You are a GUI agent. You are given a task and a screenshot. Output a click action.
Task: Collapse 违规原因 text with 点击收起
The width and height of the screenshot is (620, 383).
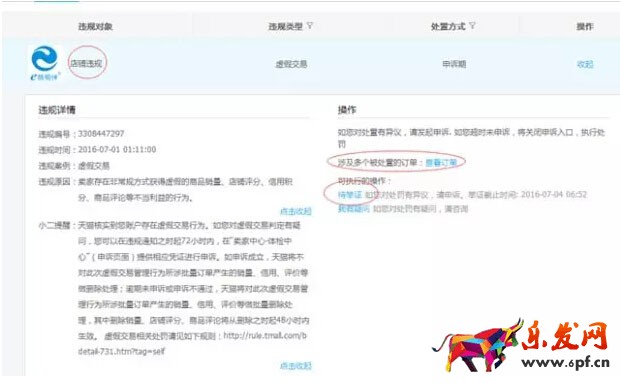click(x=295, y=211)
